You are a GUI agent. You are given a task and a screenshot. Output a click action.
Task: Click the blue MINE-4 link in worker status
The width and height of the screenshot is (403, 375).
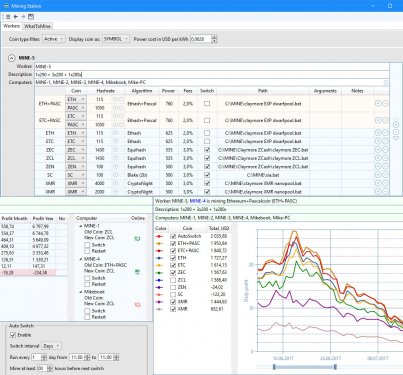tap(197, 201)
